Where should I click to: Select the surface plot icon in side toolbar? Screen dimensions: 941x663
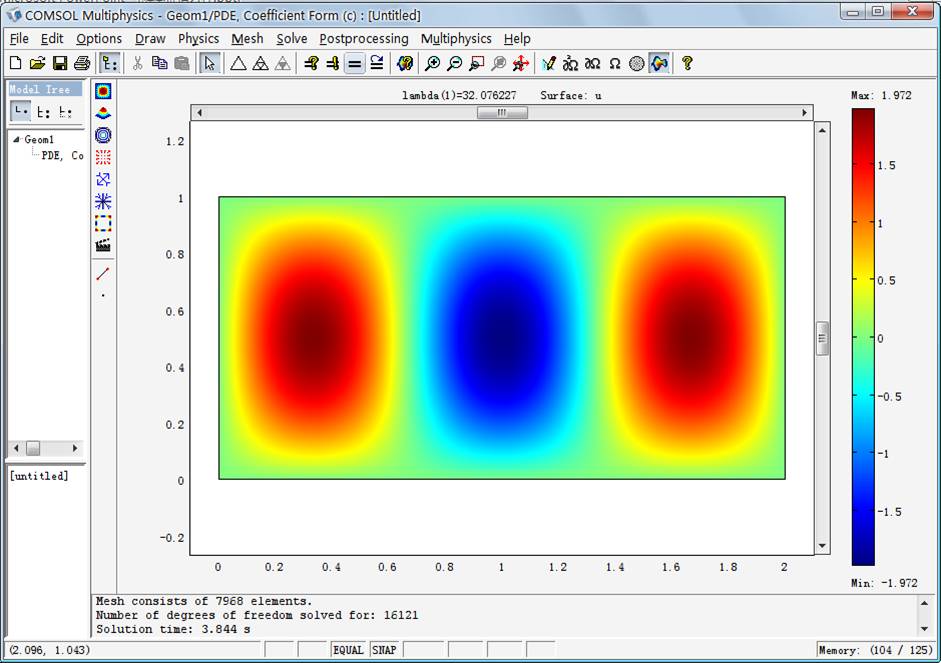coord(103,91)
